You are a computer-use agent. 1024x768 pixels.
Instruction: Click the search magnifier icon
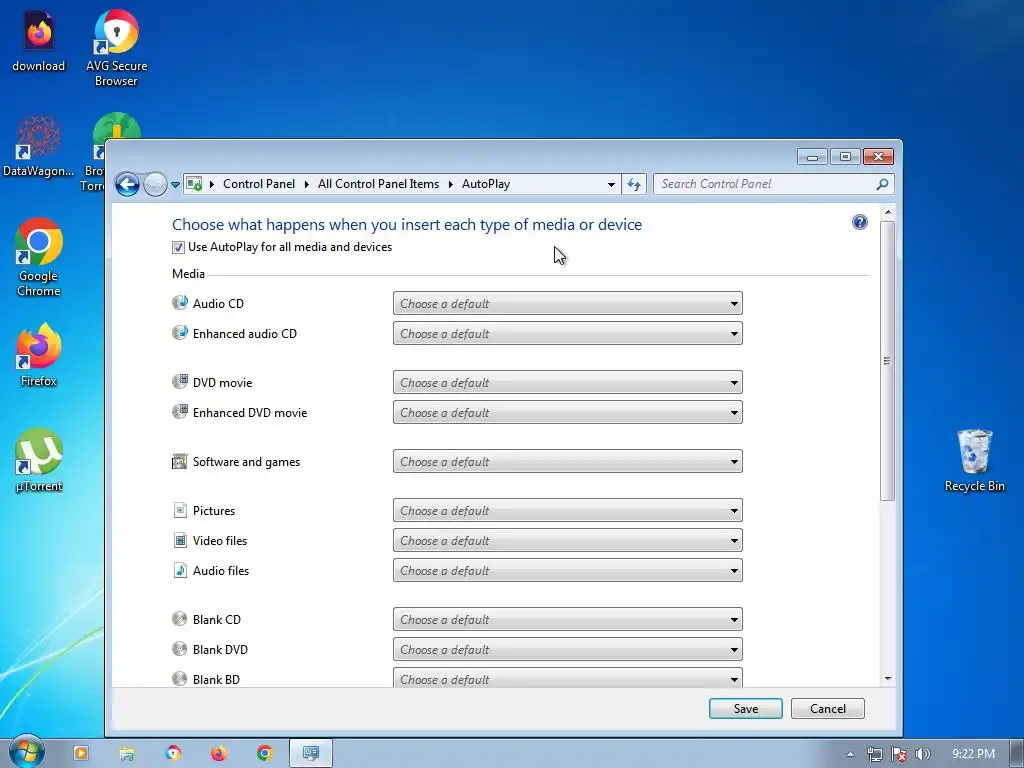[x=882, y=184]
